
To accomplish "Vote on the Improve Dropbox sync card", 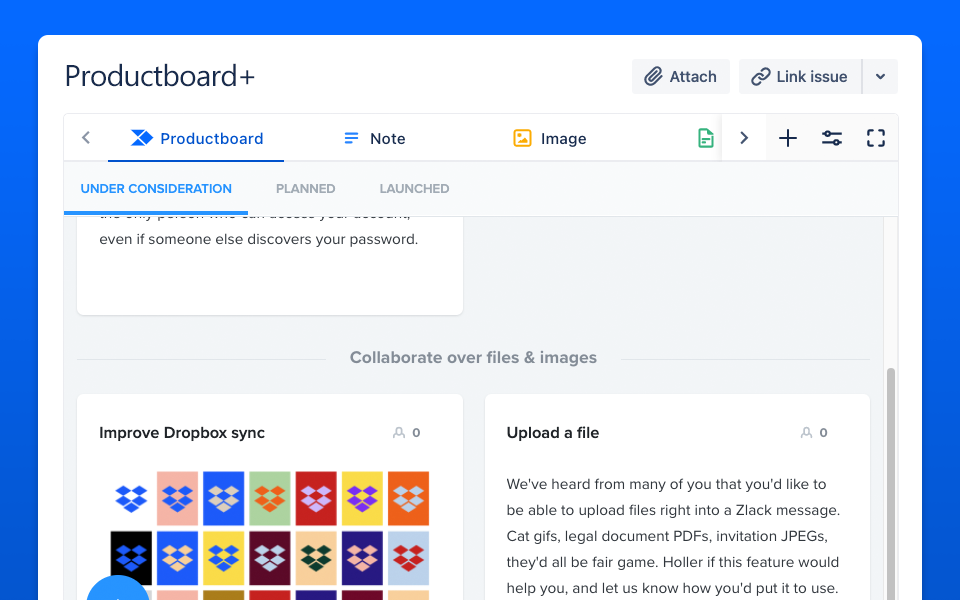I will [x=407, y=433].
